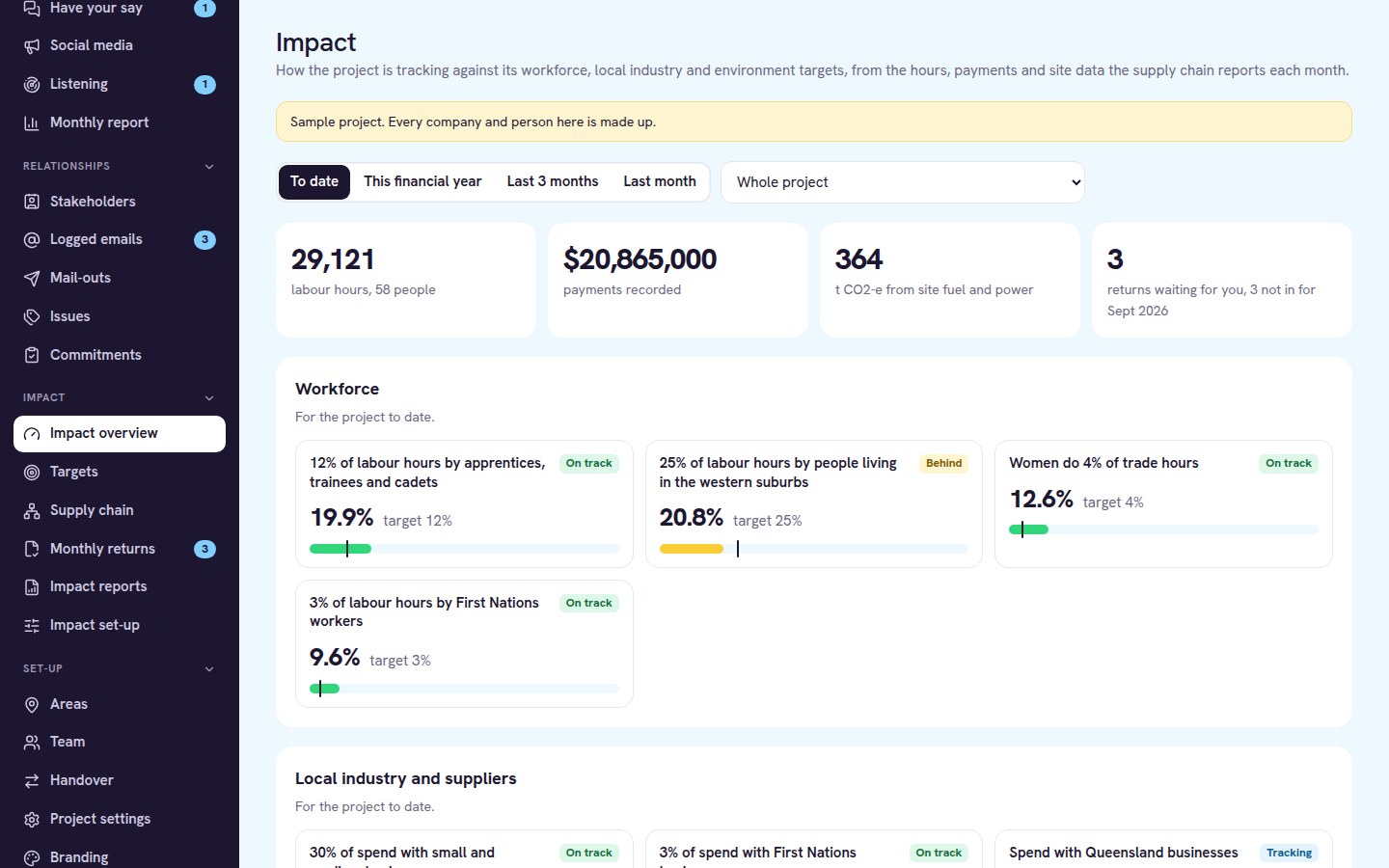Click the First Nations workers progress bar
1389x868 pixels.
(x=464, y=689)
